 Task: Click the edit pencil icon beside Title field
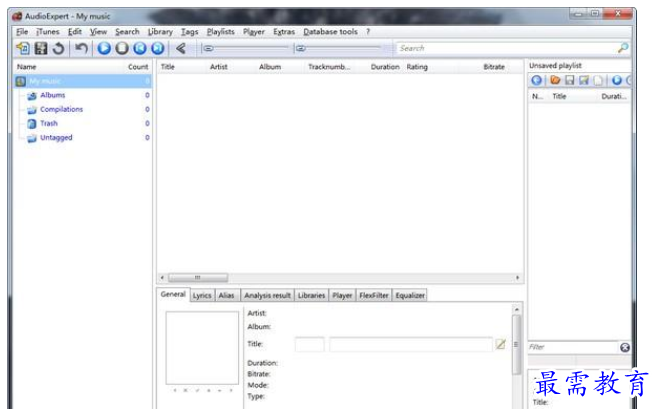500,344
